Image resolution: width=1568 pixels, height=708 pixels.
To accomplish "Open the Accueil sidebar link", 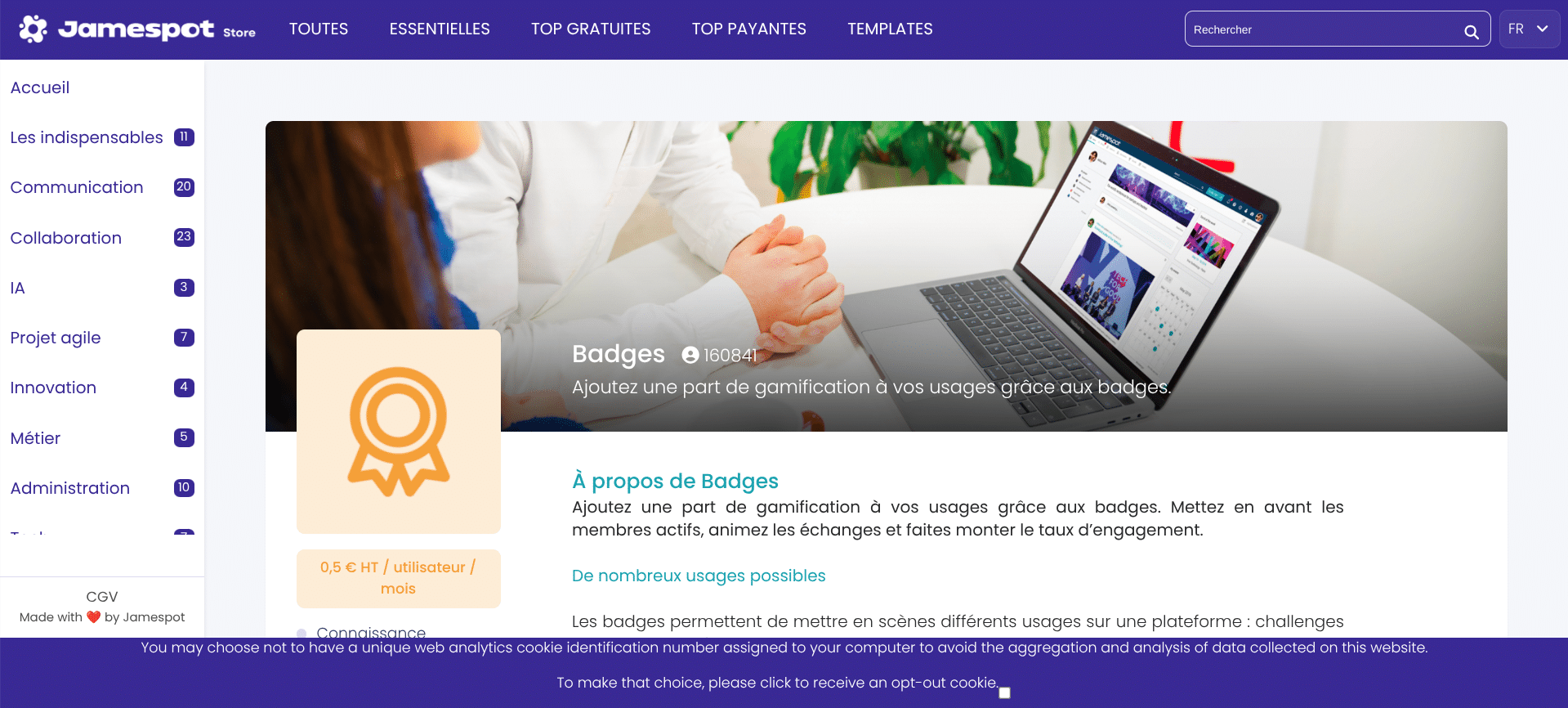I will point(40,87).
